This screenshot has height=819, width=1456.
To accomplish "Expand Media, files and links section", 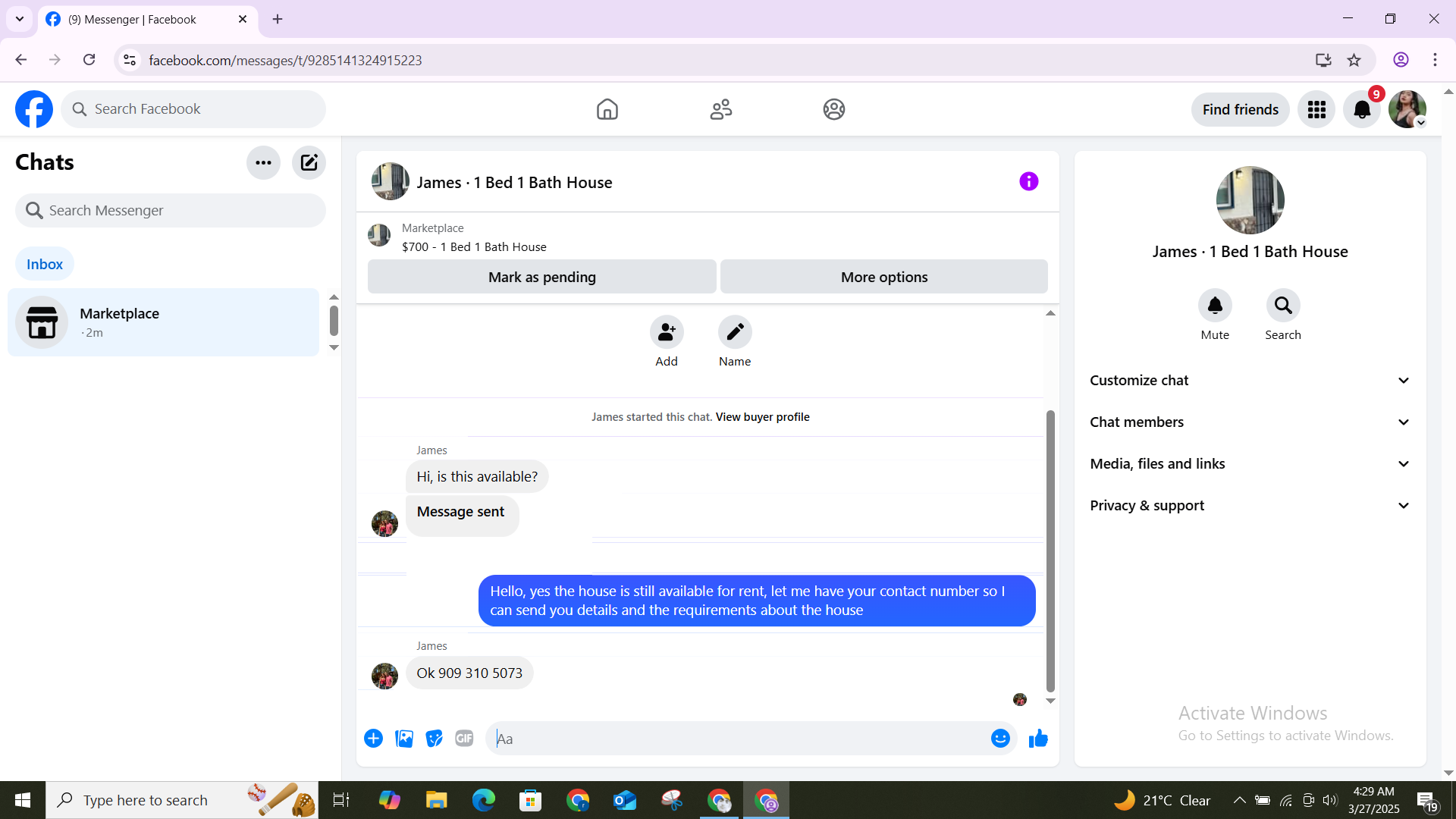I will (1250, 464).
